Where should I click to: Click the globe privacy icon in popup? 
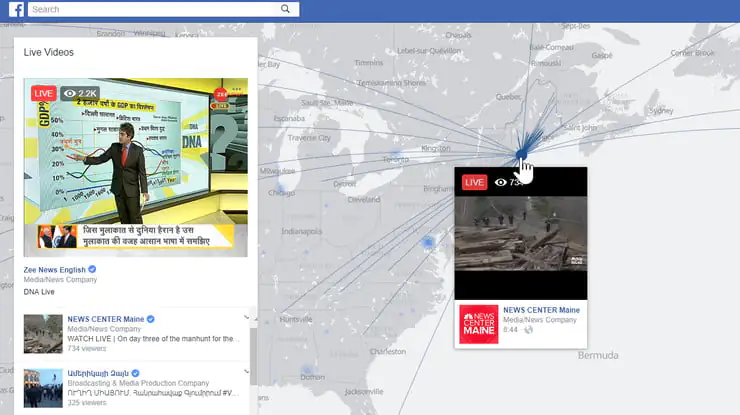(x=528, y=330)
